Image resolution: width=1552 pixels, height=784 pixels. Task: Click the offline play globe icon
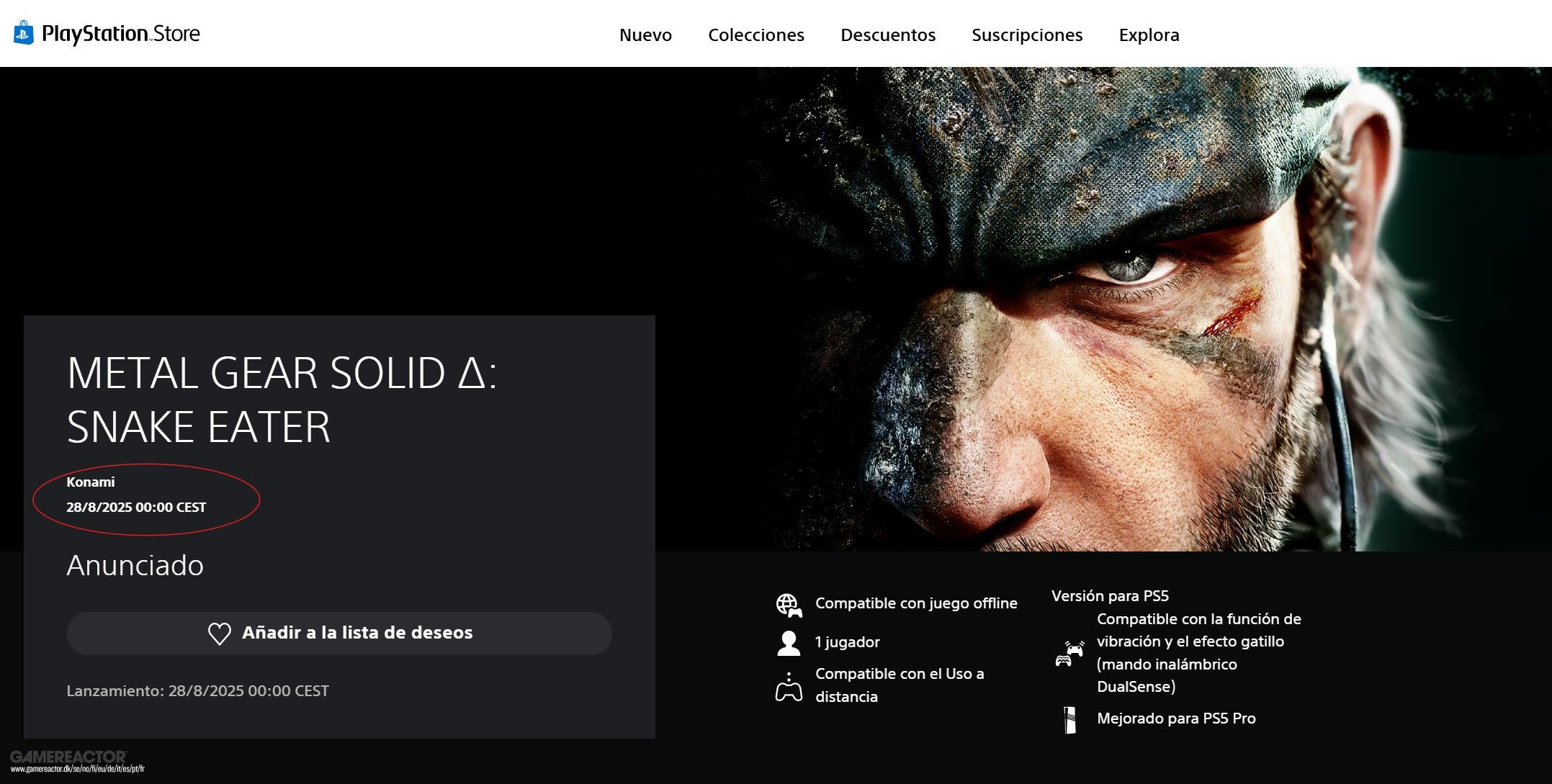(789, 605)
